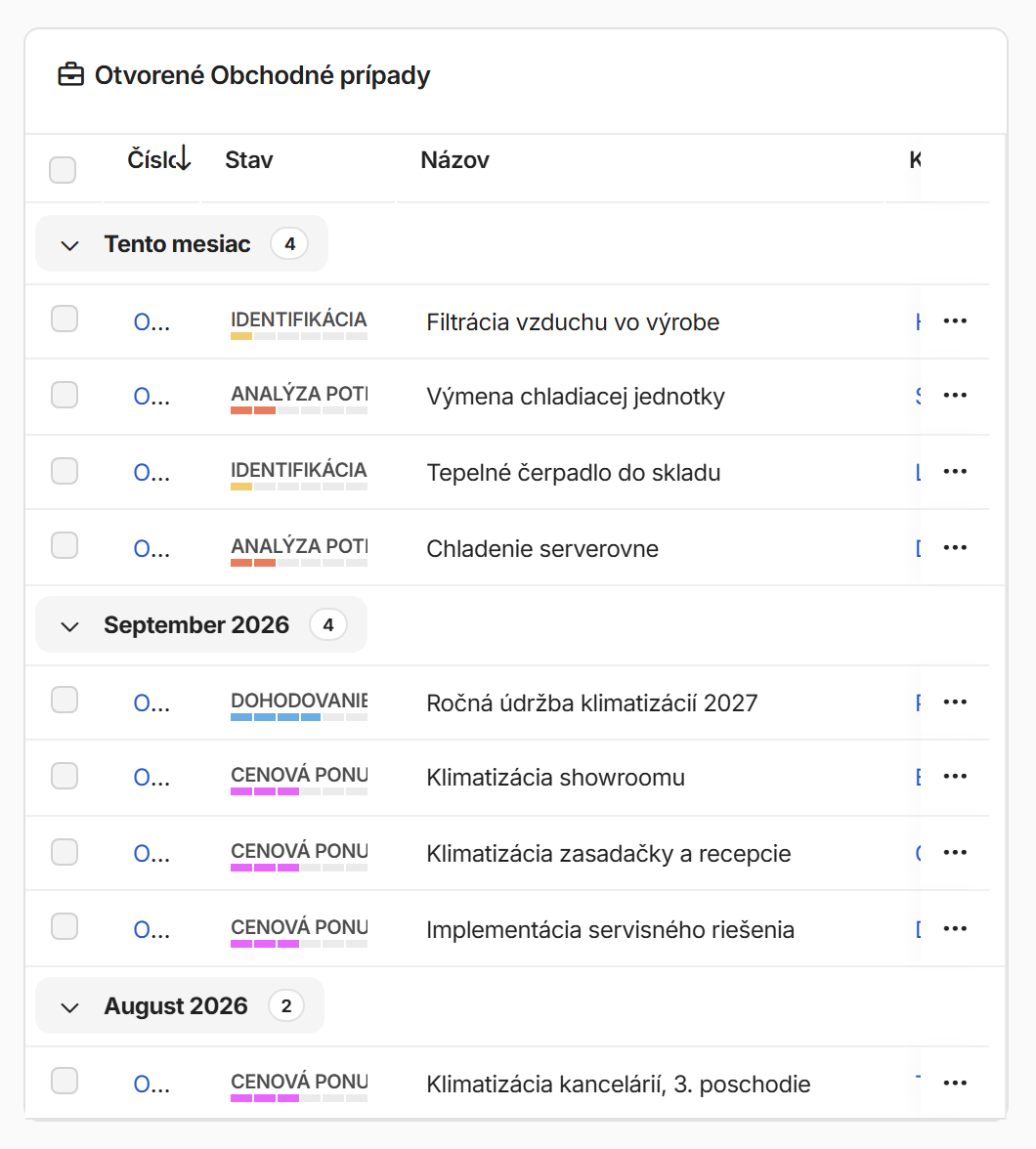Open the record number link for Chladenie serverovne
The image size is (1036, 1149).
point(151,549)
